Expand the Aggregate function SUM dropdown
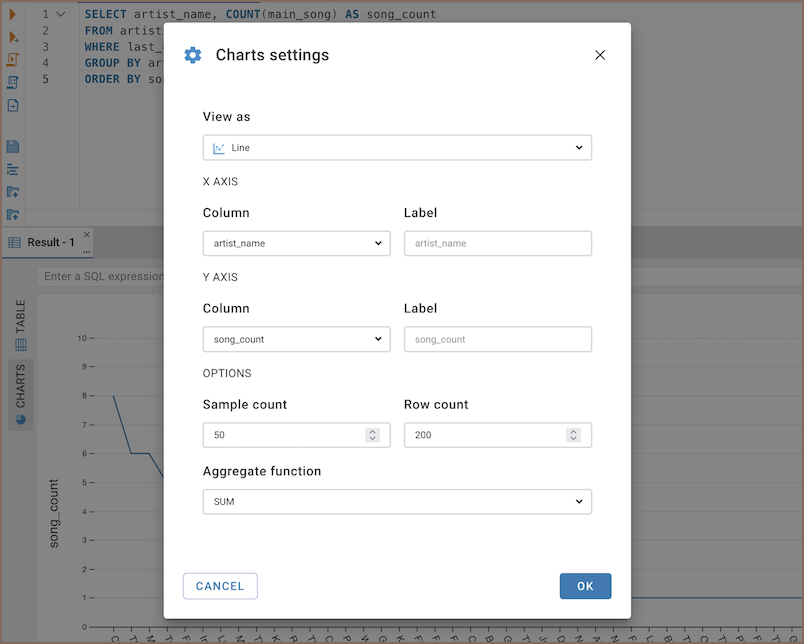The height and width of the screenshot is (644, 804). [x=397, y=501]
